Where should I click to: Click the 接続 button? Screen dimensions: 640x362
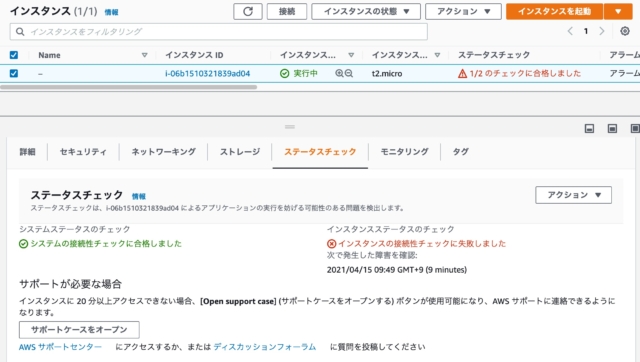tap(287, 11)
